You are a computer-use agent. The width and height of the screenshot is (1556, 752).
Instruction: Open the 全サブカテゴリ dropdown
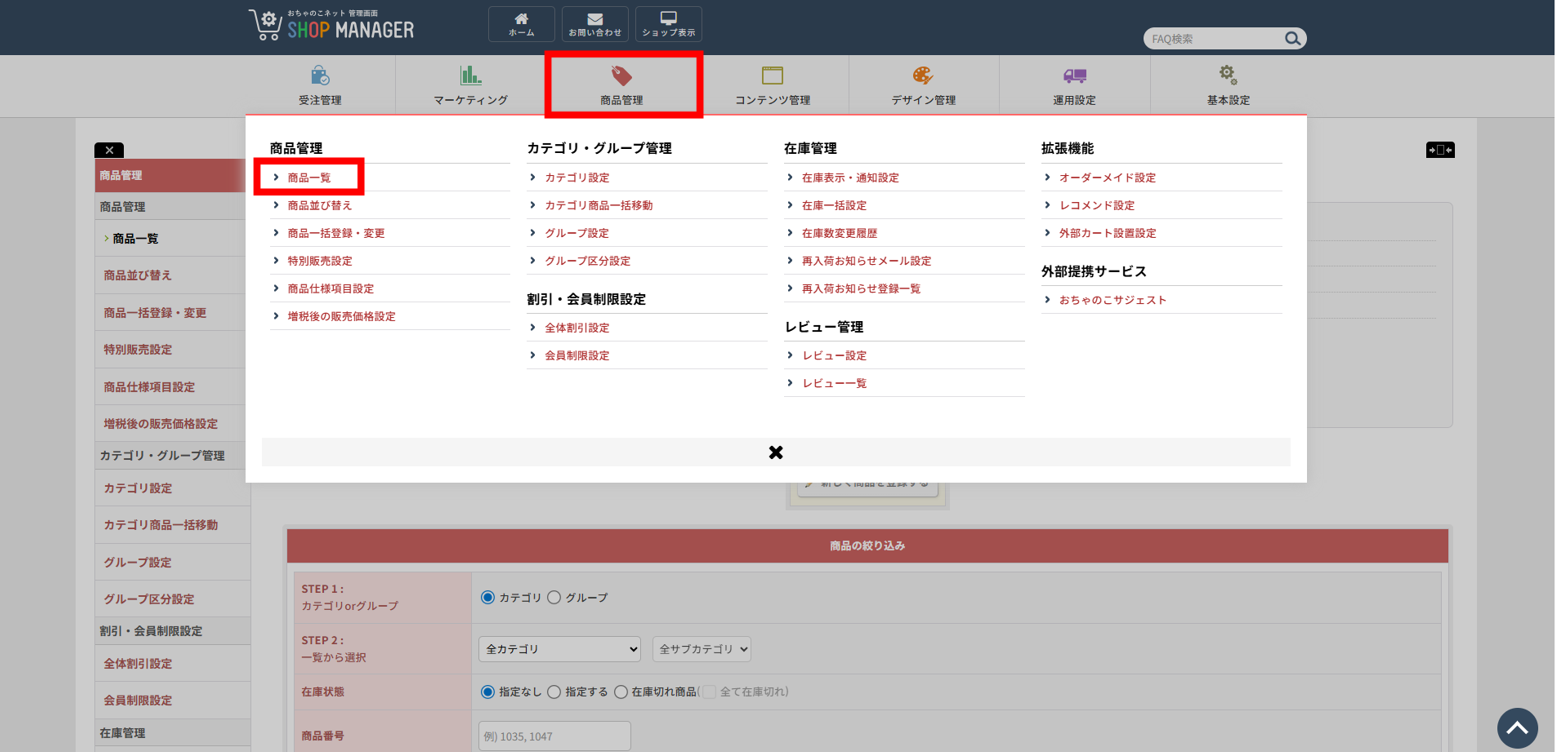701,649
